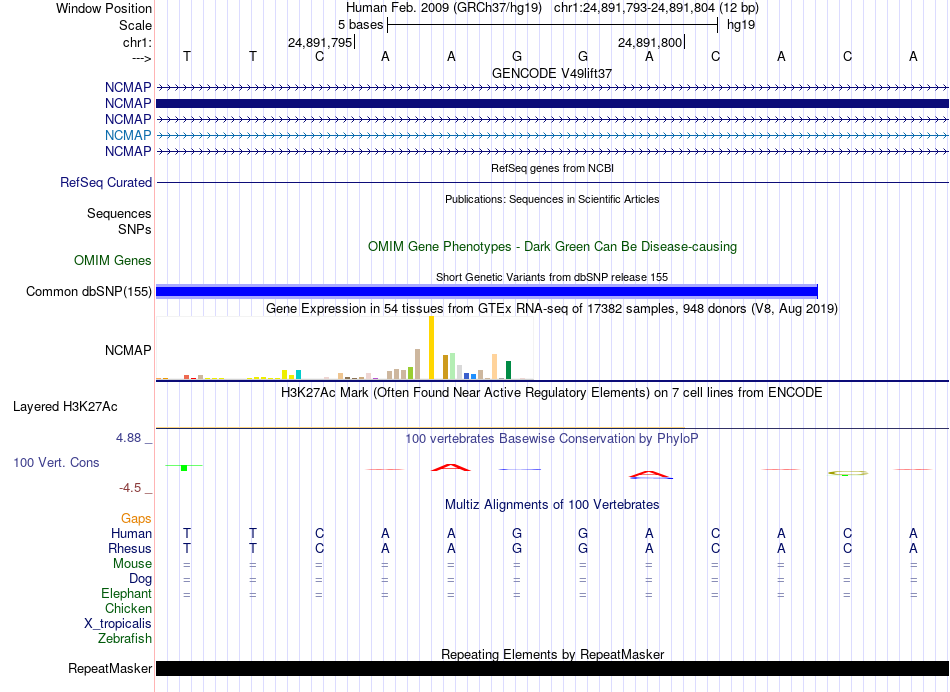Click the chr1: base position label
This screenshot has height=692, width=950.
click(137, 42)
